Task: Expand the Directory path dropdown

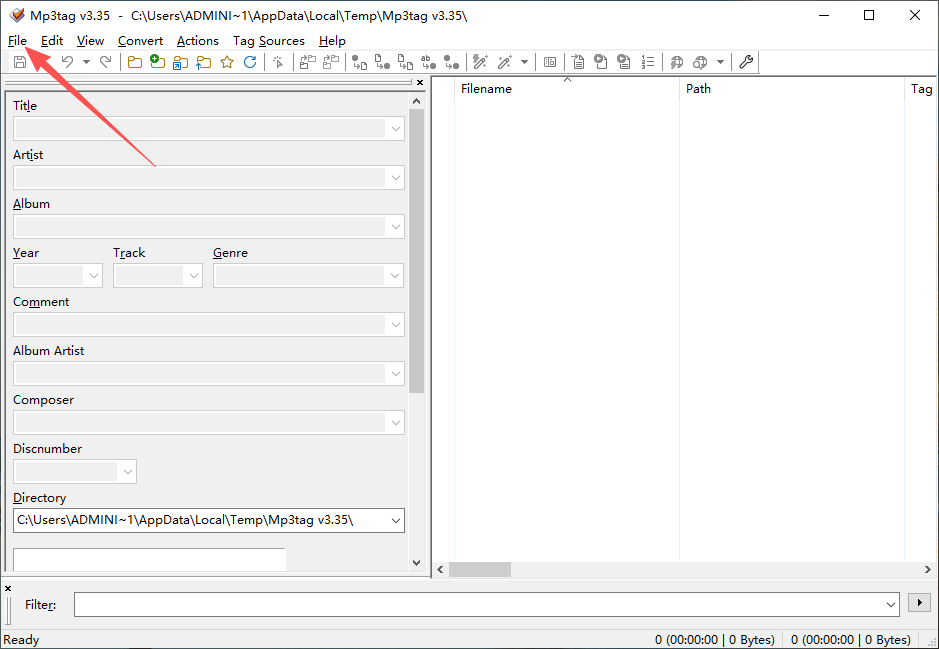Action: 395,521
